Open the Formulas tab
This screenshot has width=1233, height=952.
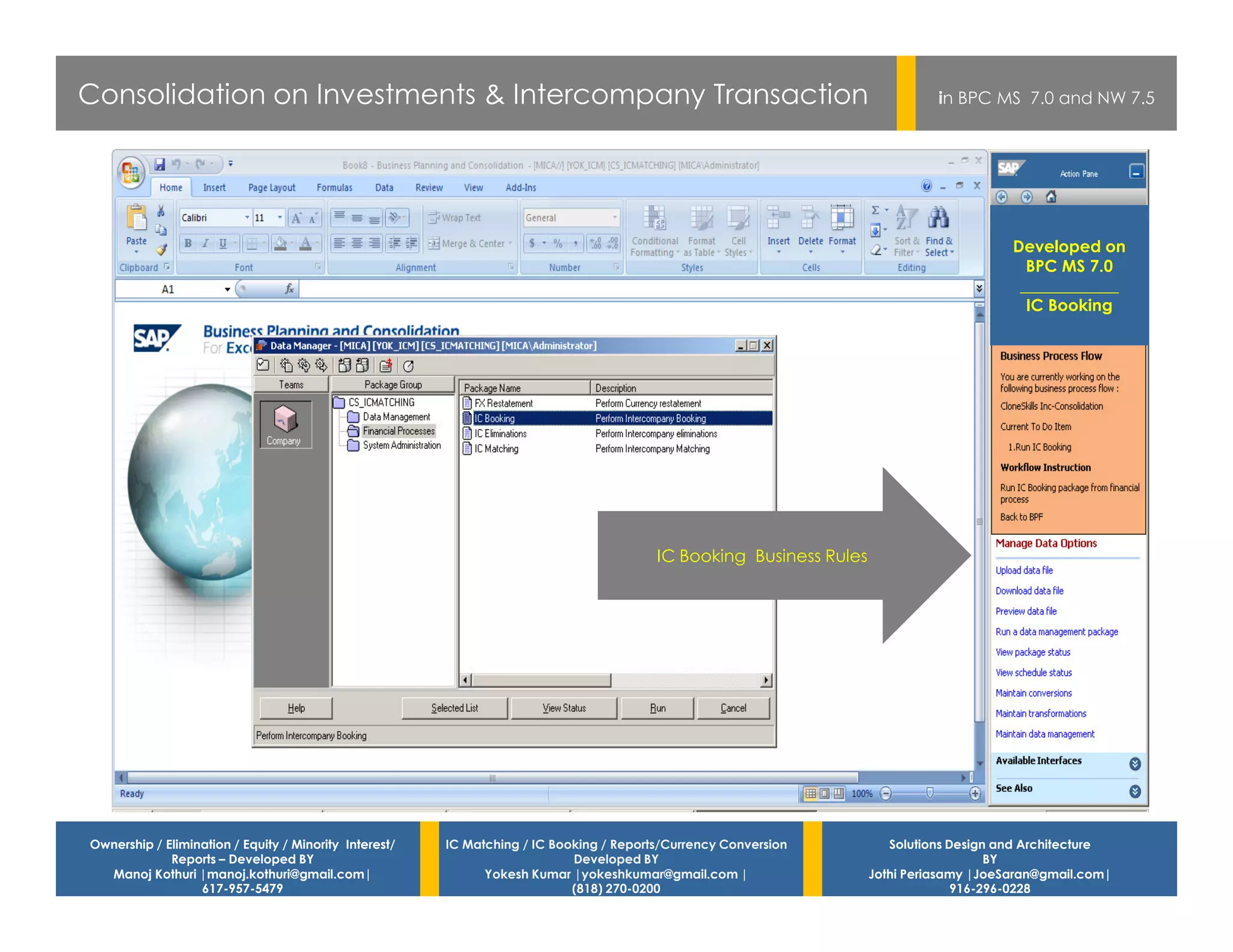pyautogui.click(x=335, y=188)
